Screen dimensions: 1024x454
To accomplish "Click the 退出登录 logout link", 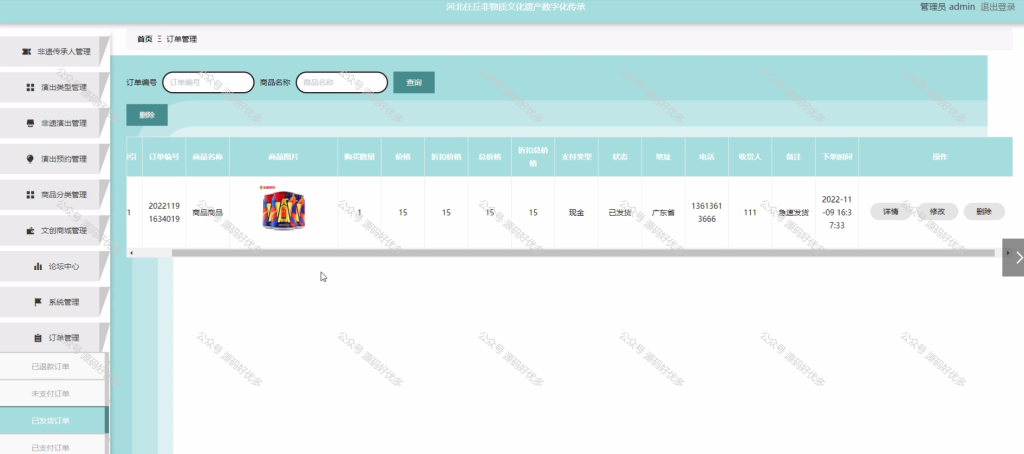I will (x=998, y=7).
